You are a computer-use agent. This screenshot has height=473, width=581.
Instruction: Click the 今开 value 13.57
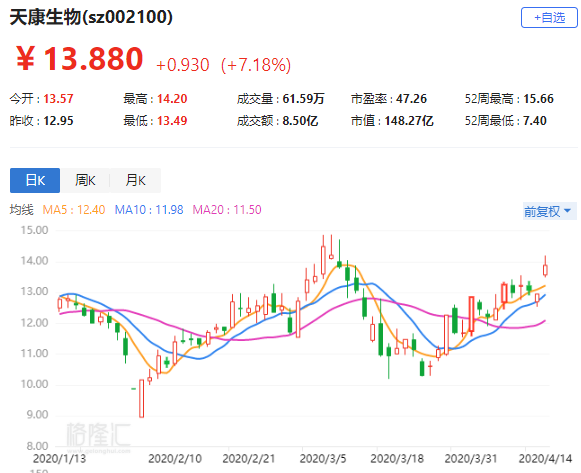58,99
